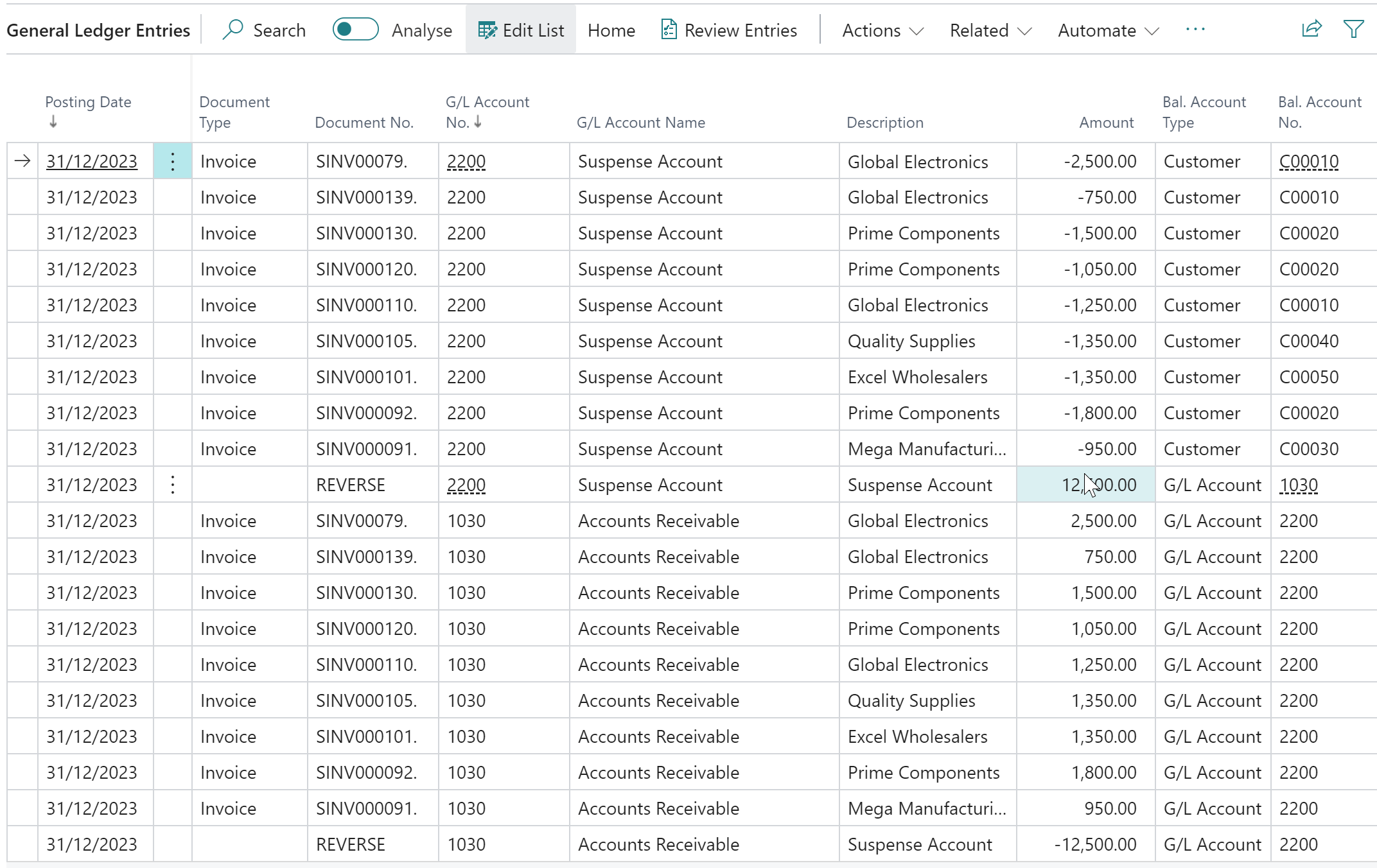Screen dimensions: 1377x868
Task: Click the General Ledger Entries page title
Action: point(99,30)
